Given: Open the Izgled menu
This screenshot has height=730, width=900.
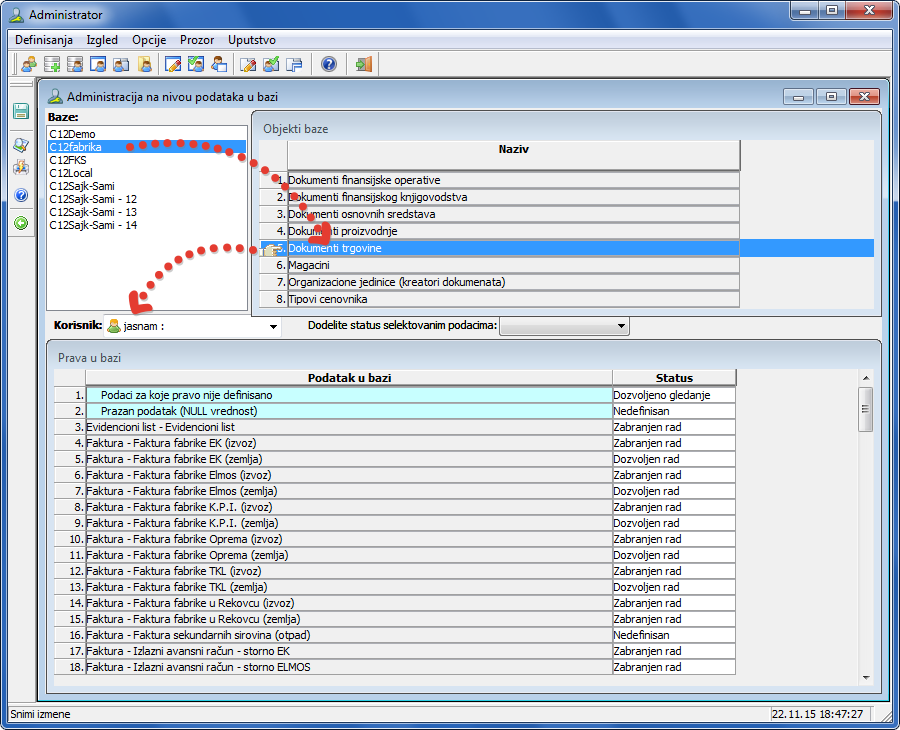Looking at the screenshot, I should coord(102,40).
